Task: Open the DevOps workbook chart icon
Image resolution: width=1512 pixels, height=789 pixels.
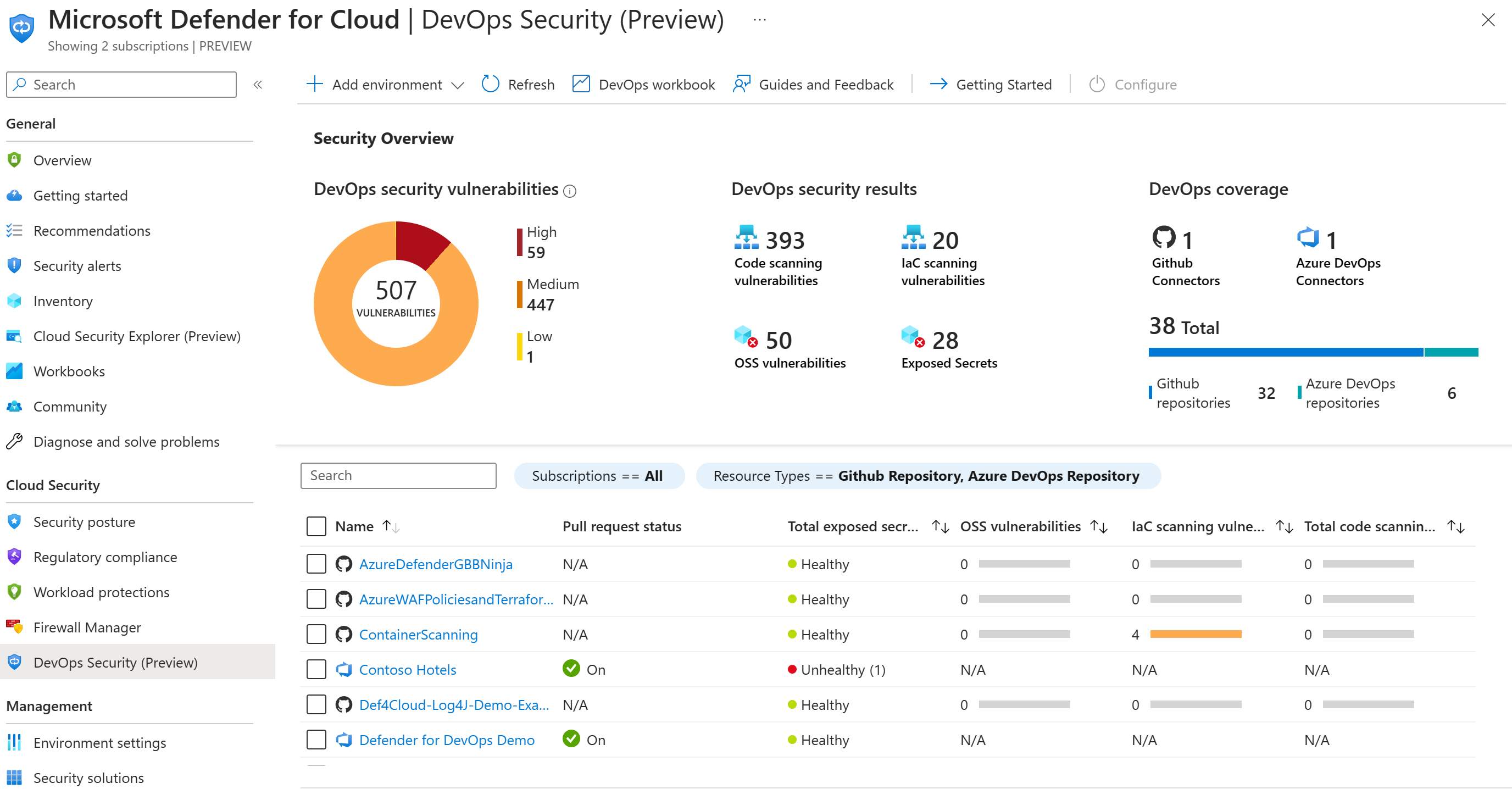Action: pyautogui.click(x=581, y=84)
